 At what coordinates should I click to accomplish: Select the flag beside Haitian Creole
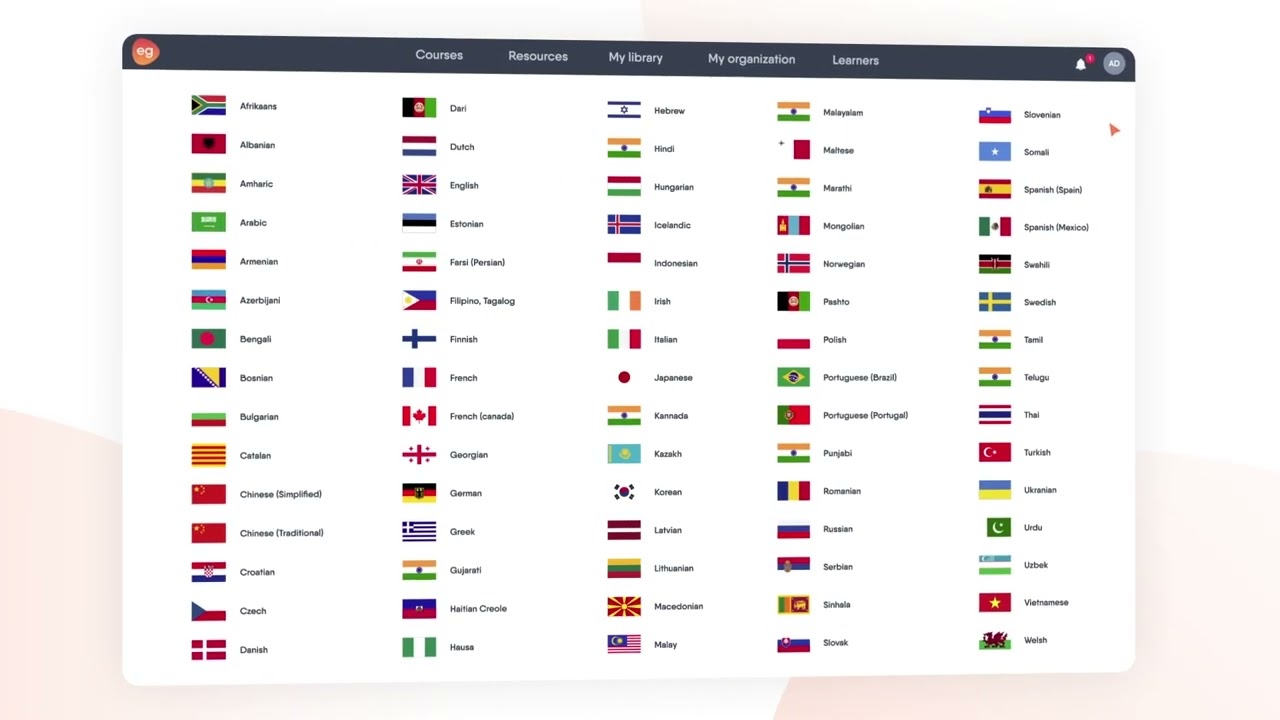click(419, 608)
